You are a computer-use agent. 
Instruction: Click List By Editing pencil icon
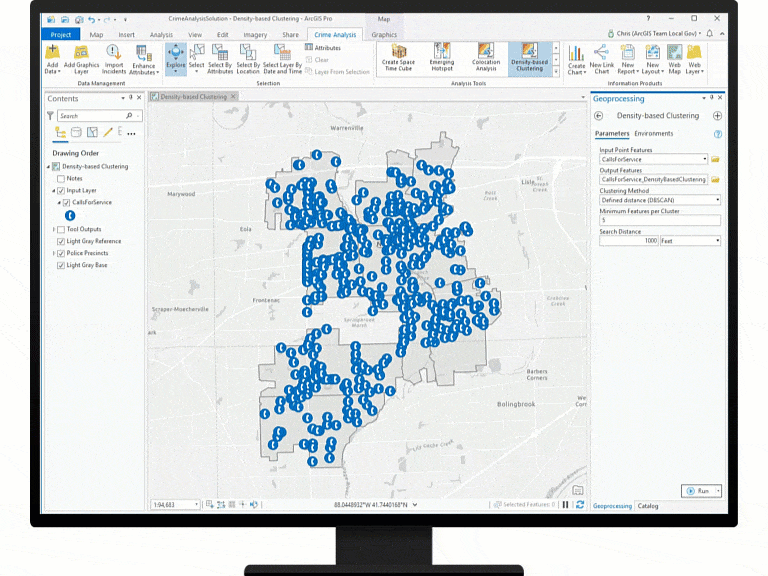pos(108,132)
